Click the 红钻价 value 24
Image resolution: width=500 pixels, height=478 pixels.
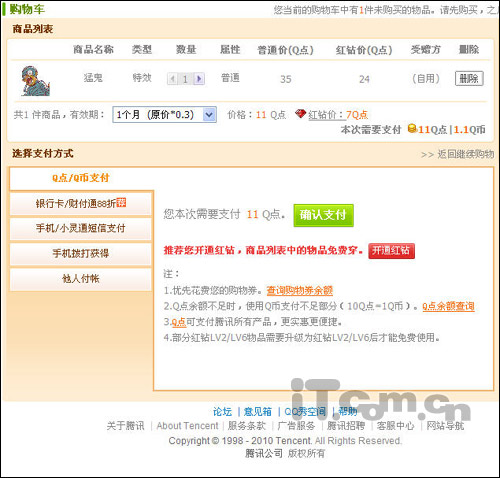coord(364,79)
